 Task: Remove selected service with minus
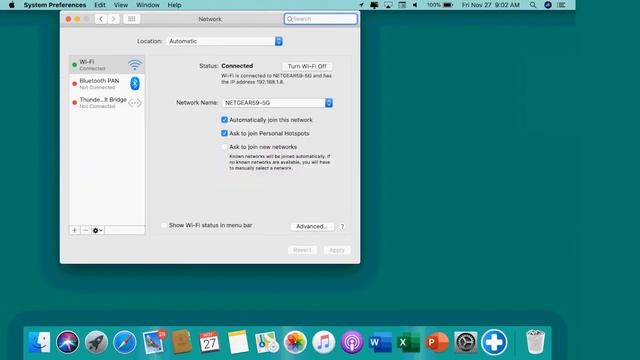(85, 230)
